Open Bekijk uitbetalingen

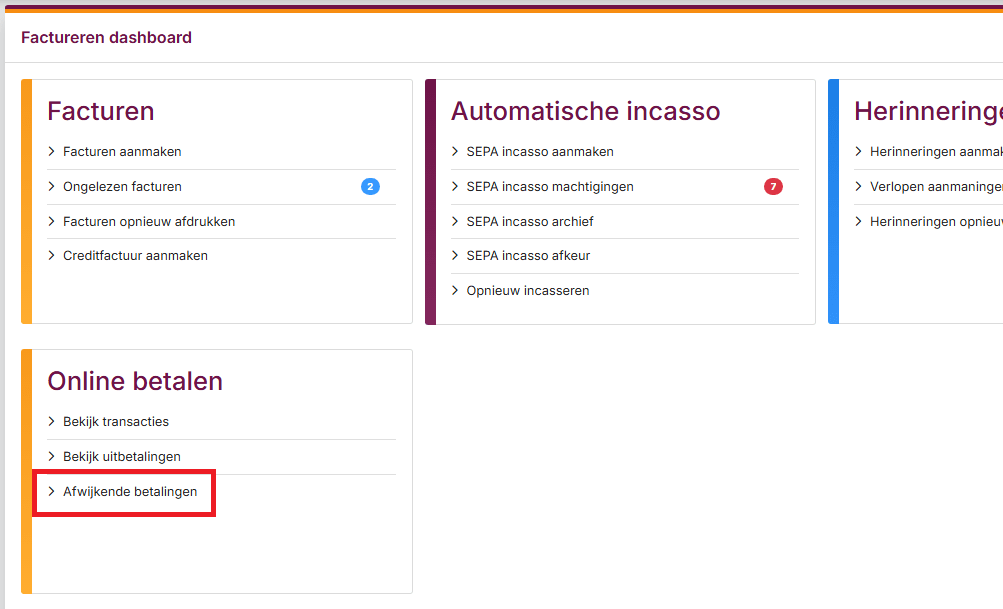tap(122, 457)
